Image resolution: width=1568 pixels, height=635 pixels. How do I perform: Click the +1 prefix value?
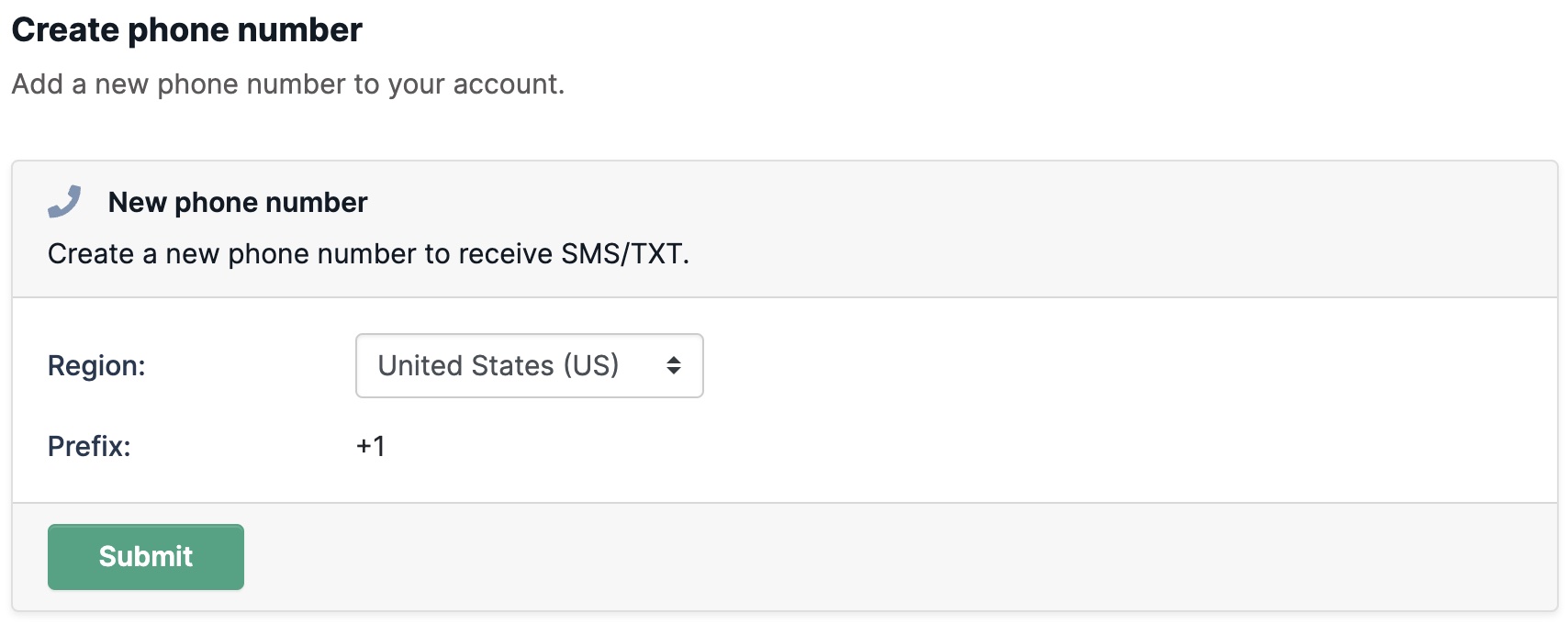click(x=371, y=446)
